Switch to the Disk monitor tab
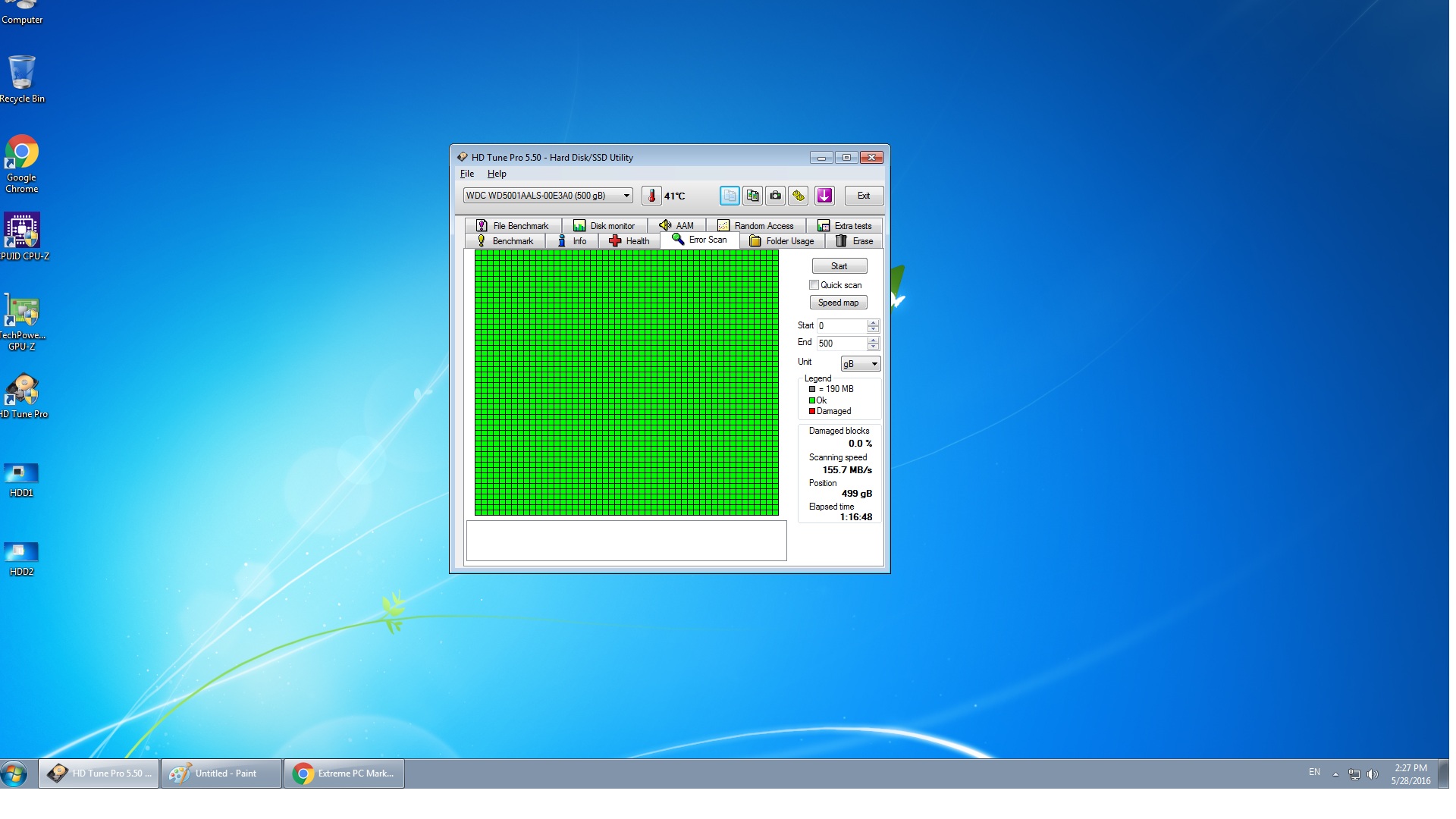1456x819 pixels. tap(604, 226)
